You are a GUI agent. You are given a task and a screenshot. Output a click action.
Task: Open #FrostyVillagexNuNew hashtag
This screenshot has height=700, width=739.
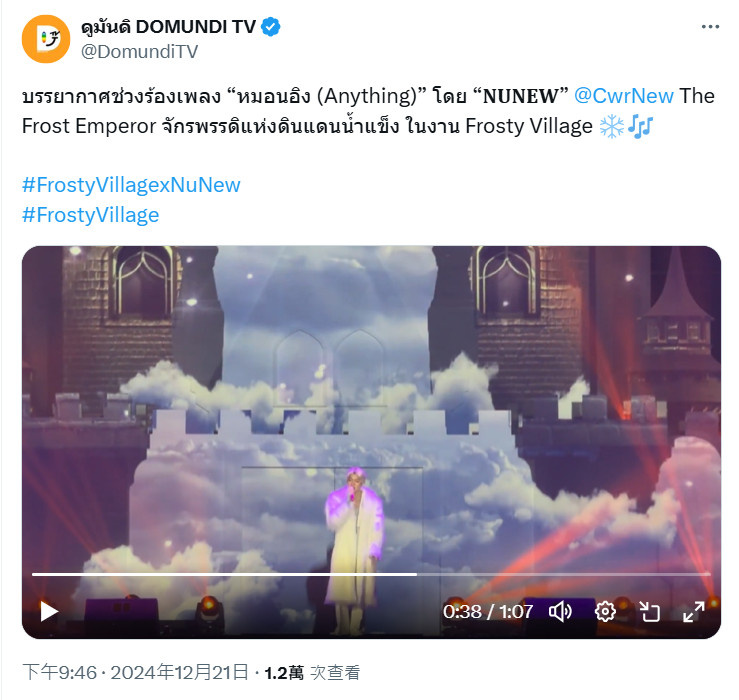click(131, 185)
